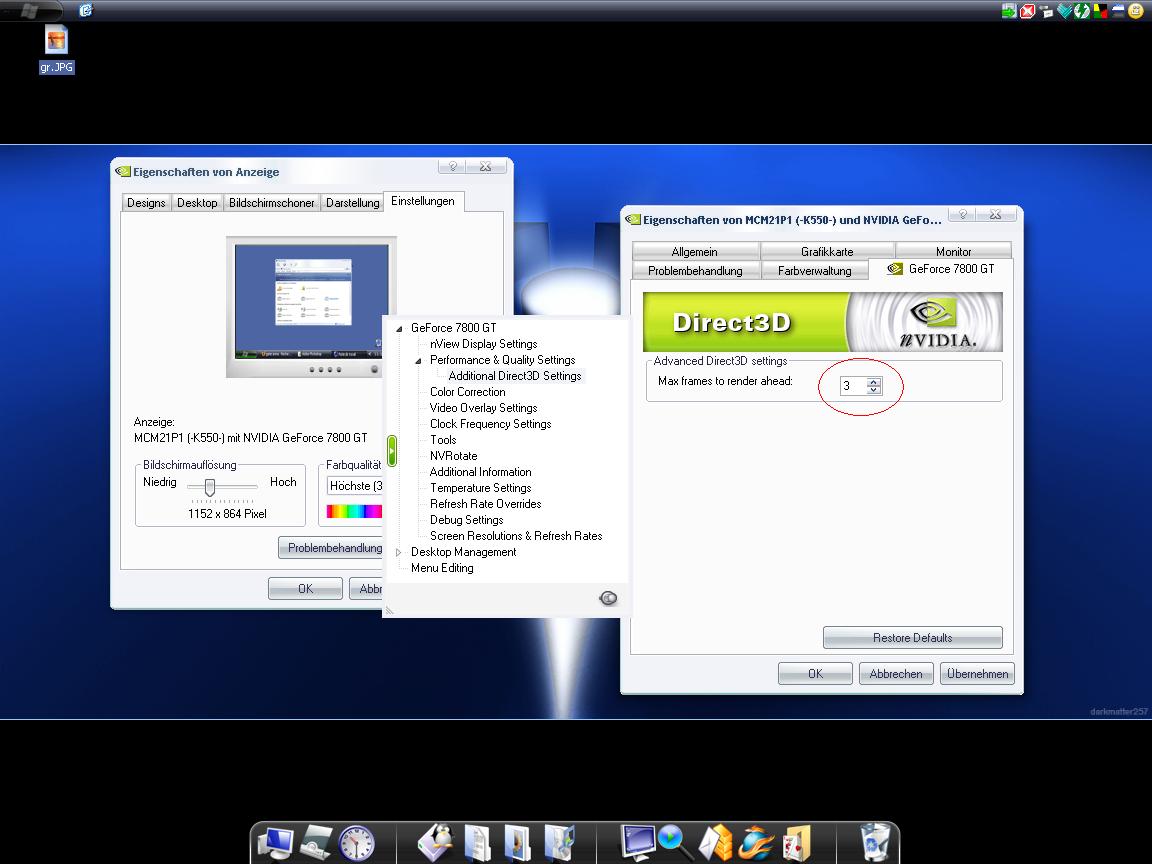Switch to the Designs tab
The image size is (1152, 864).
pyautogui.click(x=146, y=203)
